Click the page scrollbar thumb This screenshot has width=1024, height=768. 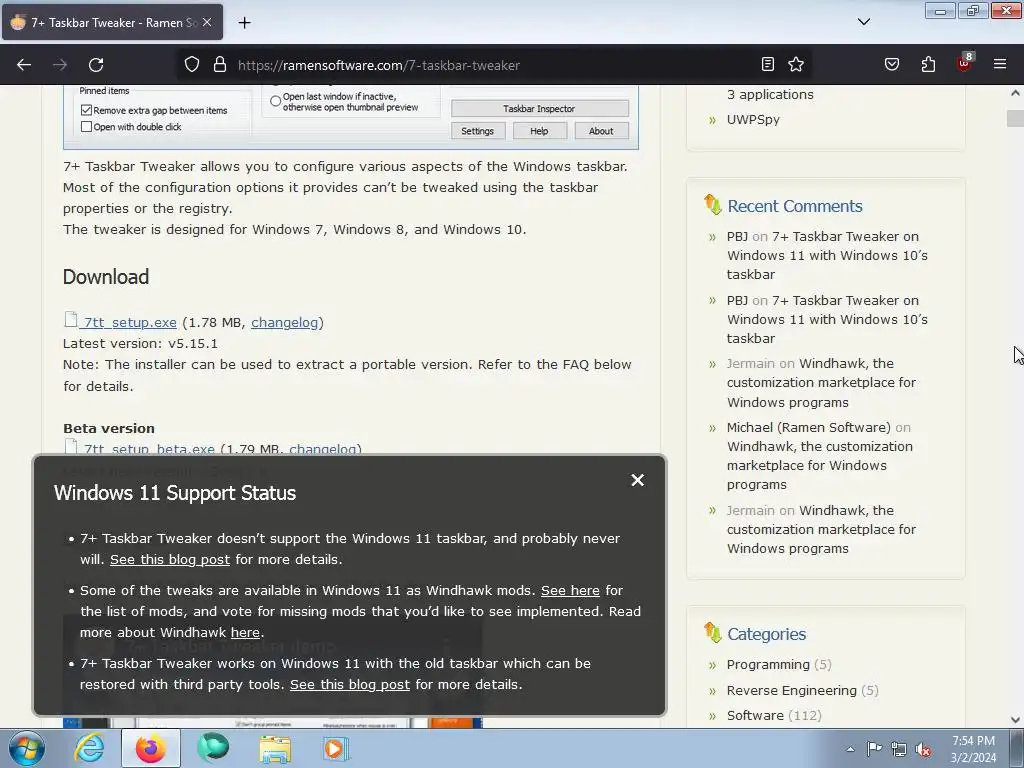point(1015,118)
